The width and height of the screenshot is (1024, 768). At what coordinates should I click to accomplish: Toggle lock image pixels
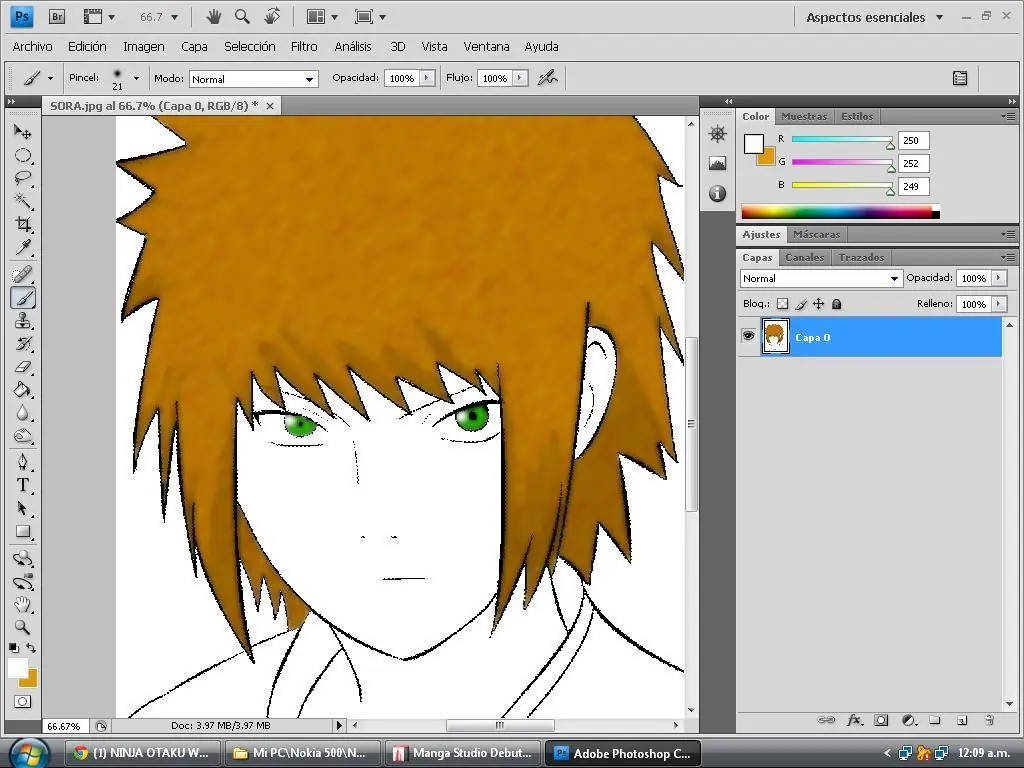click(801, 304)
